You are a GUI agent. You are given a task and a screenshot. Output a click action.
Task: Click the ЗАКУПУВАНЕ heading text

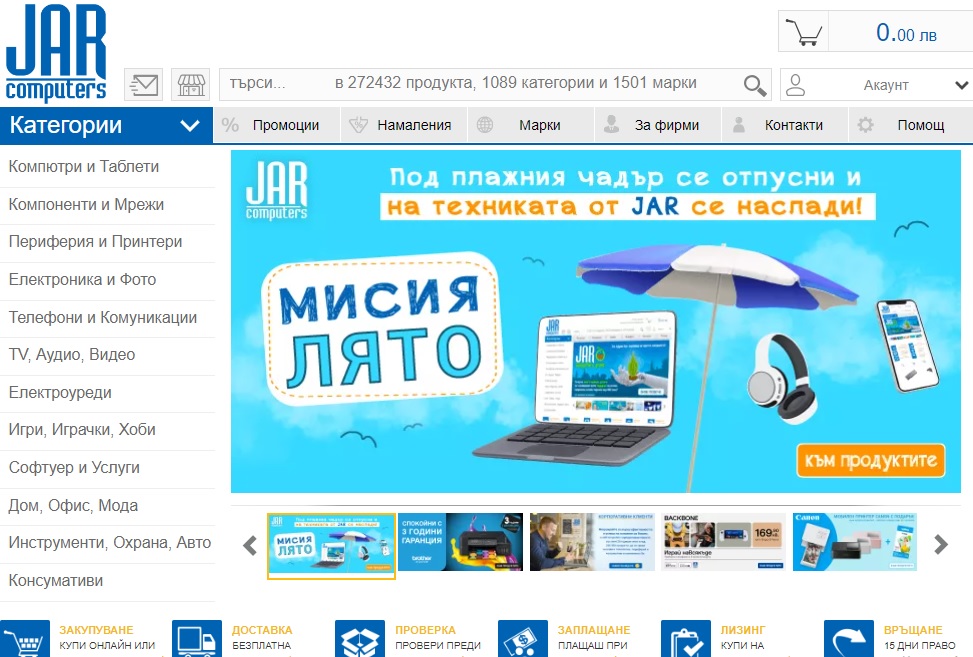tap(96, 630)
